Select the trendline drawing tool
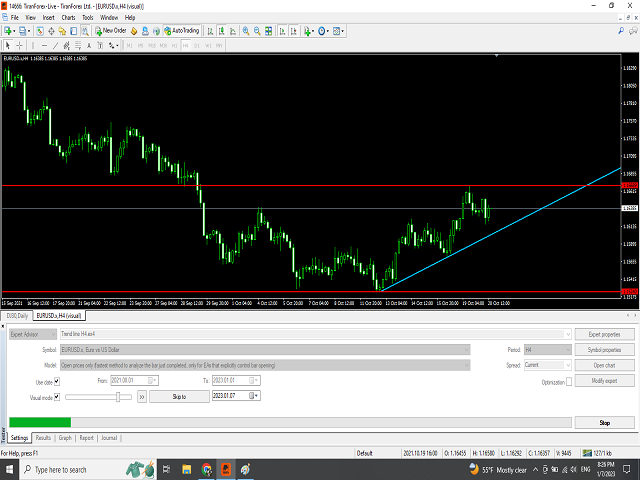Viewport: 640px width, 480px height. (x=56, y=45)
